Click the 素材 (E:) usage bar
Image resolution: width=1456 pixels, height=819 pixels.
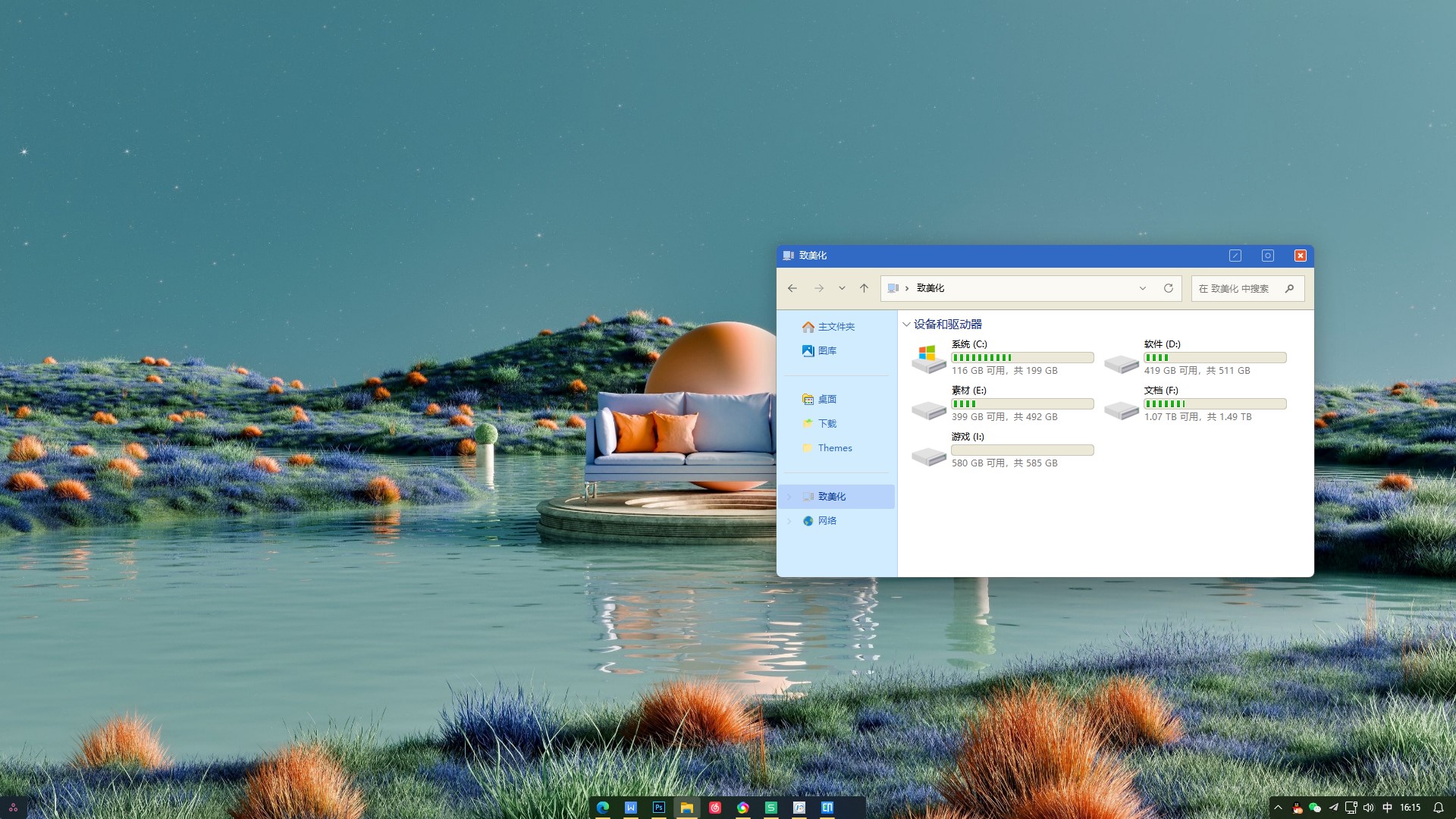click(1022, 404)
